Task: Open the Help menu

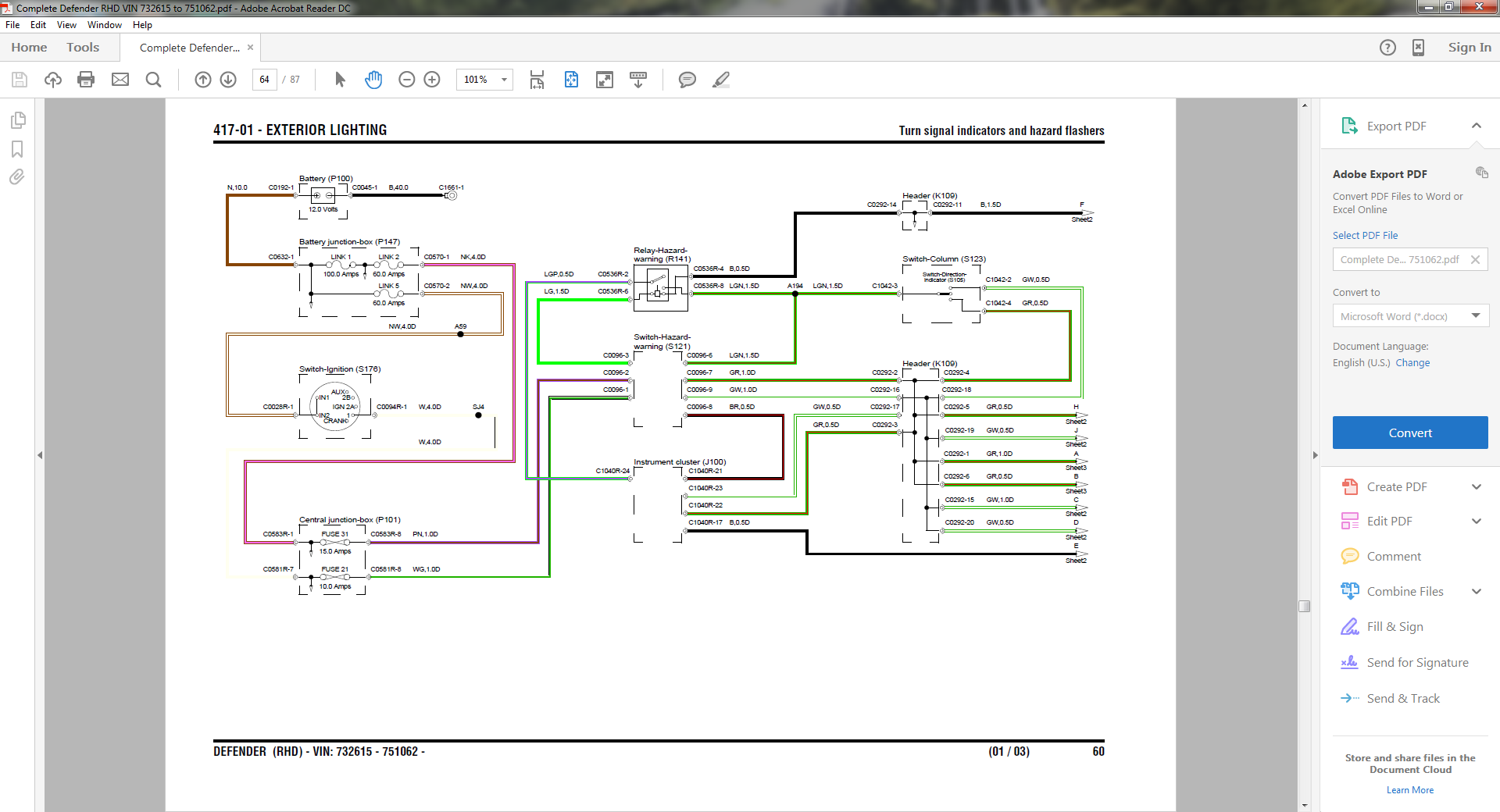Action: click(142, 25)
